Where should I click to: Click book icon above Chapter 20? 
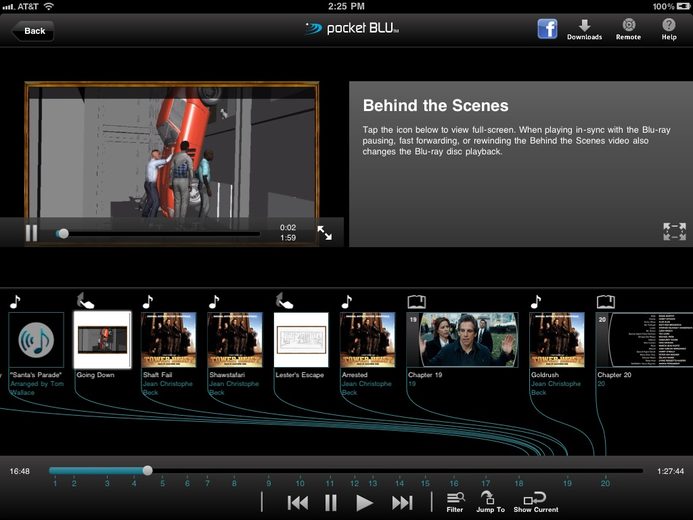point(606,302)
